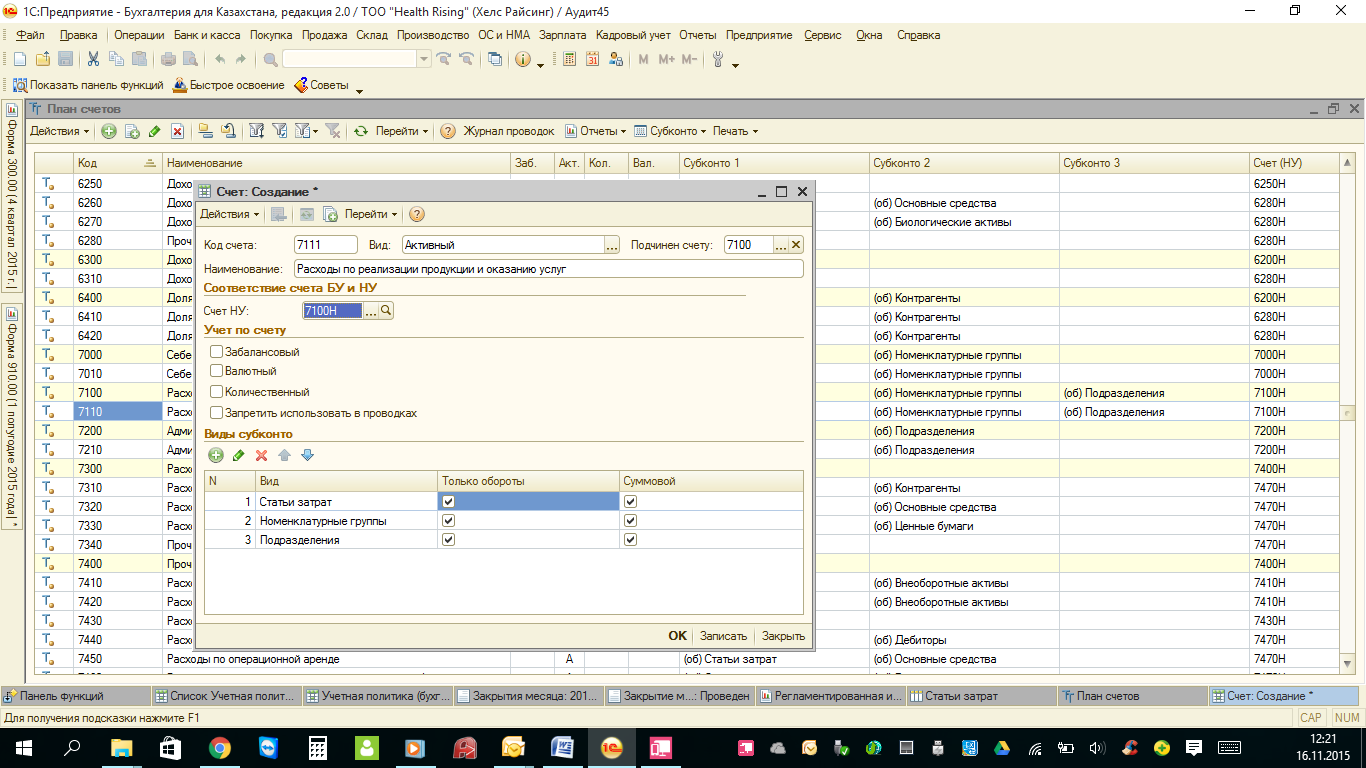The width and height of the screenshot is (1366, 768).
Task: Switch to Статьи затрат window tab
Action: click(981, 696)
